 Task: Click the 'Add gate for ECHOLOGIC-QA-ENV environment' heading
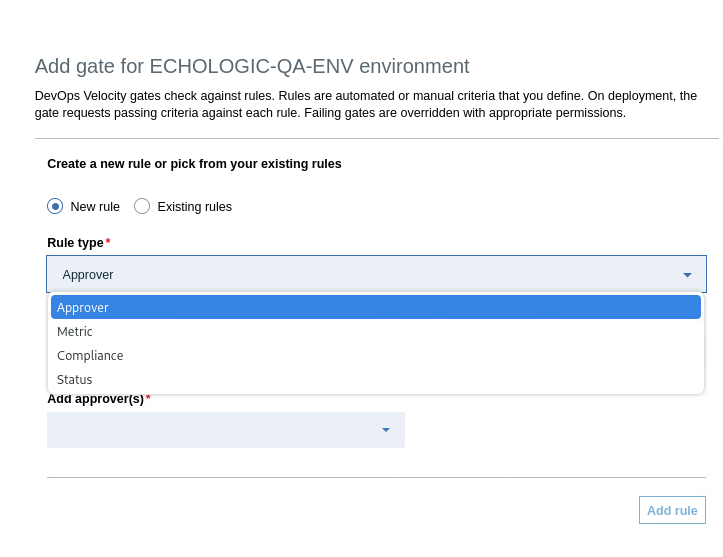(252, 66)
